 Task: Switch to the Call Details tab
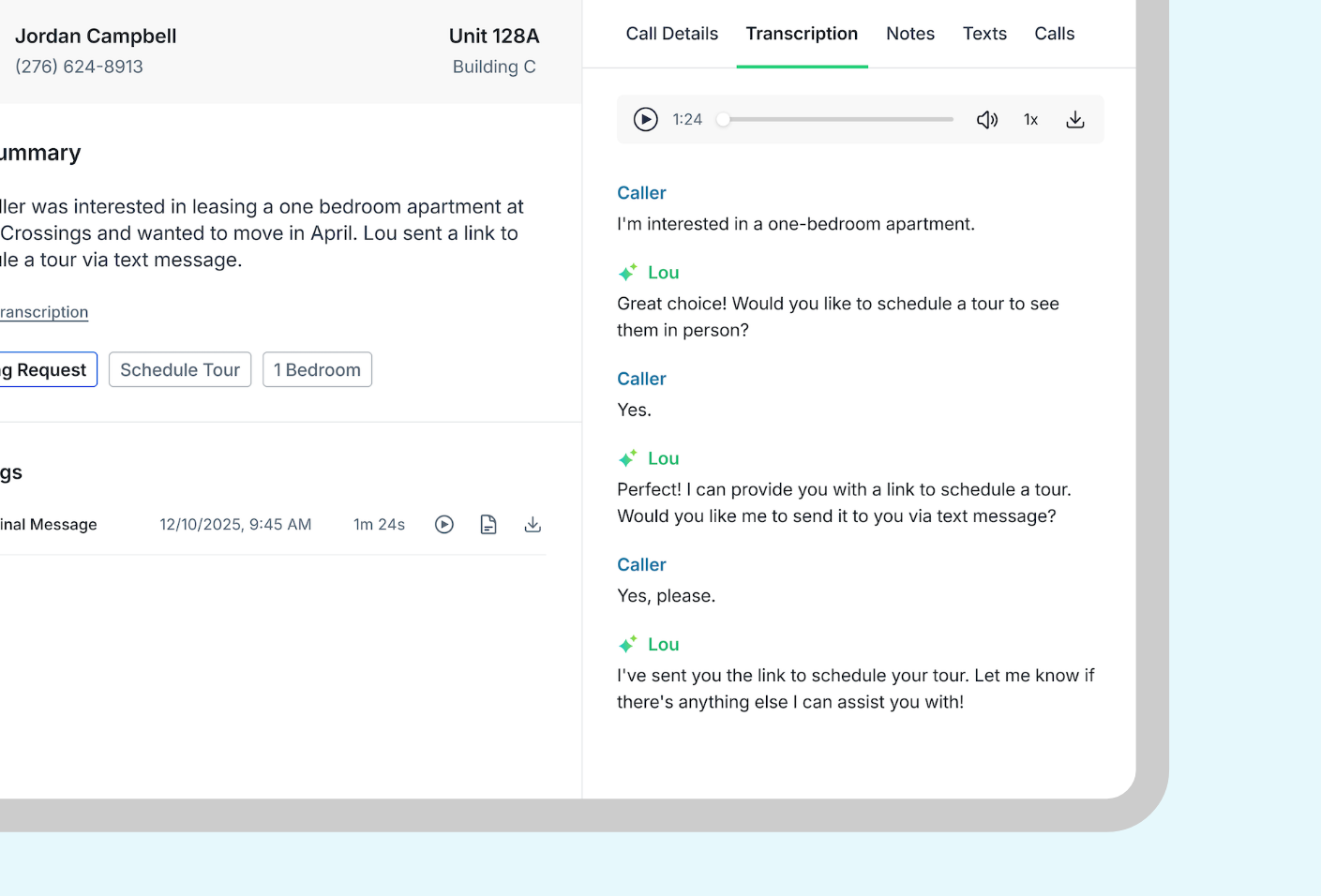[671, 34]
